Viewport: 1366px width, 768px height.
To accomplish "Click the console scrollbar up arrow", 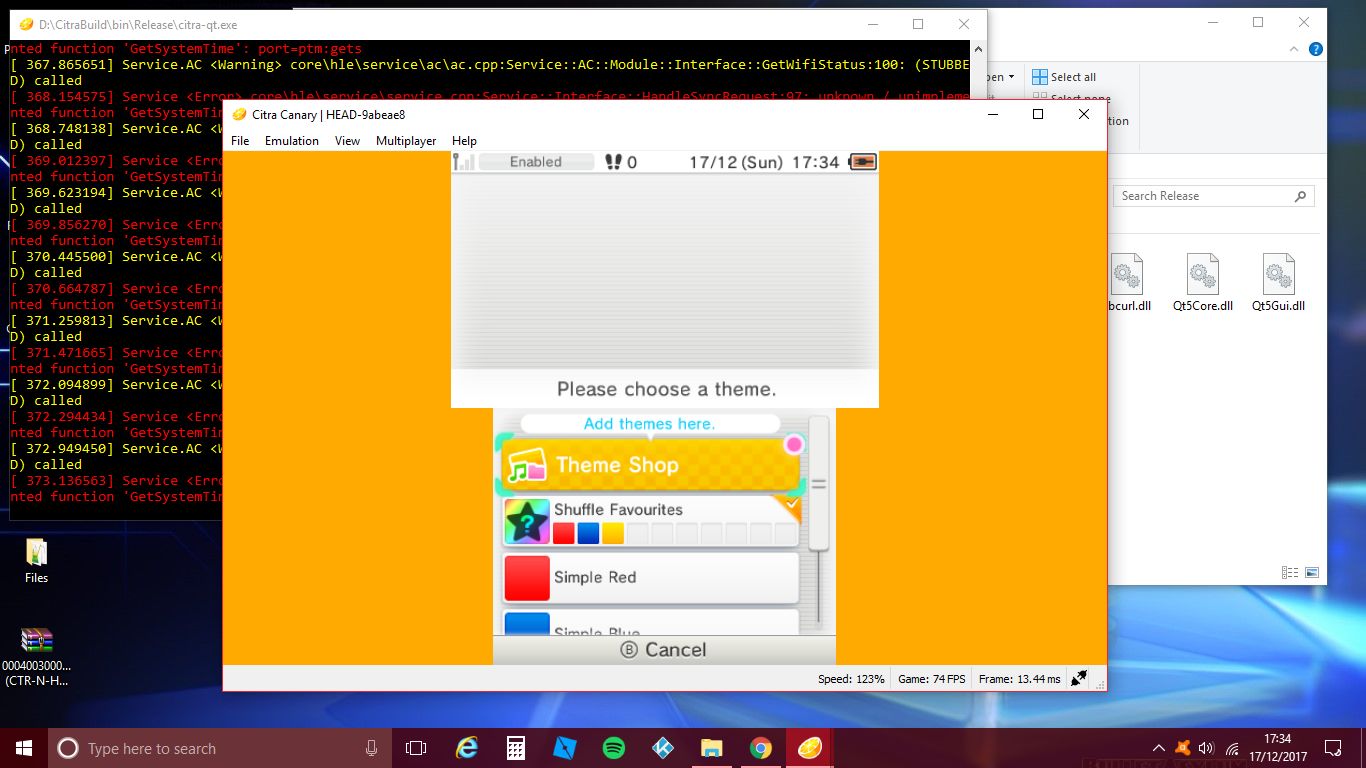I will tap(979, 48).
